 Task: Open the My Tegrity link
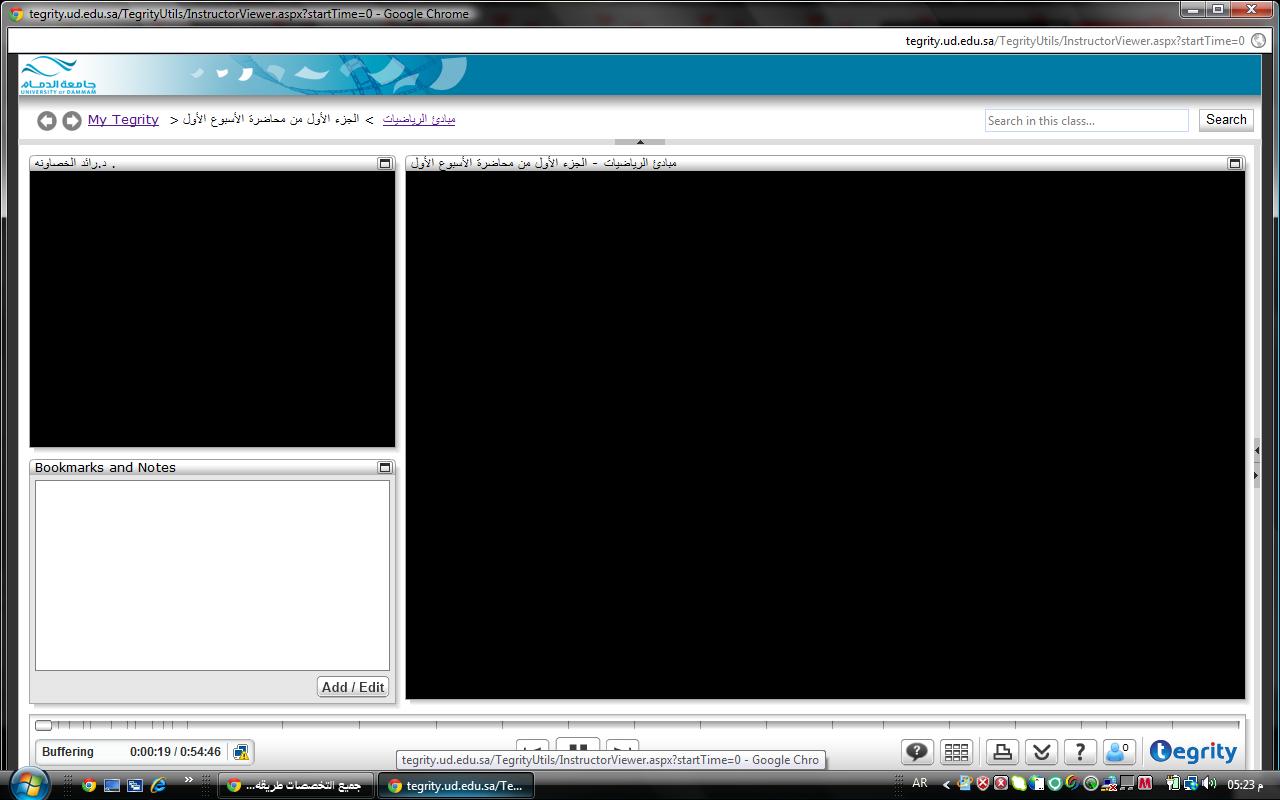(123, 120)
